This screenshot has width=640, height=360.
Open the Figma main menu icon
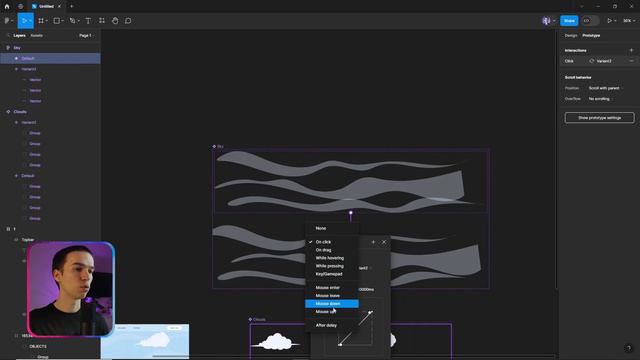[x=7, y=21]
